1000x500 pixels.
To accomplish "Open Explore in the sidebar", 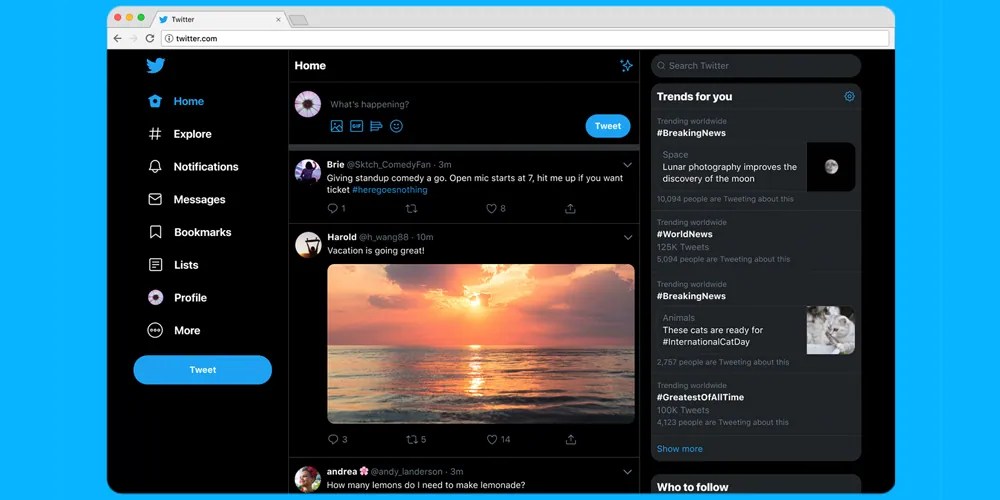I will 180,134.
